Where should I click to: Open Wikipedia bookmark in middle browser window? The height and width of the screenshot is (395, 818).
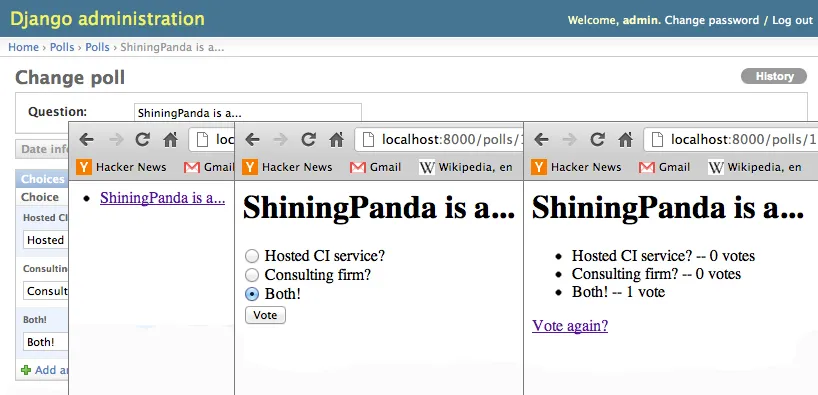point(466,167)
